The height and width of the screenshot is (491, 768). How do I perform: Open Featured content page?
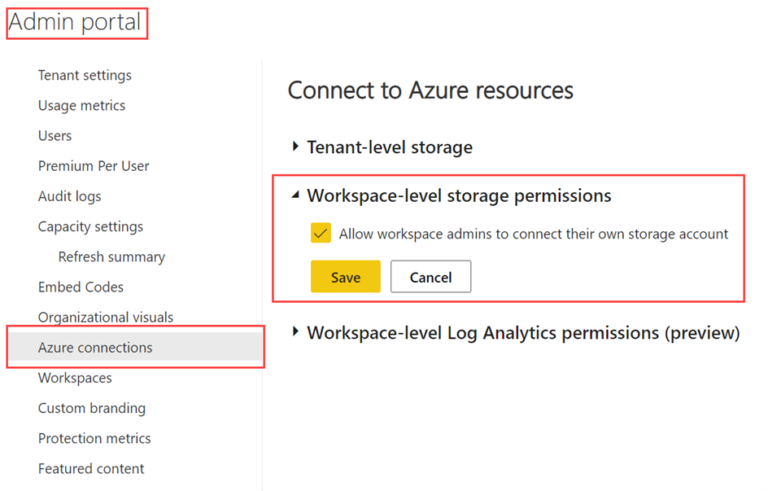click(x=91, y=469)
